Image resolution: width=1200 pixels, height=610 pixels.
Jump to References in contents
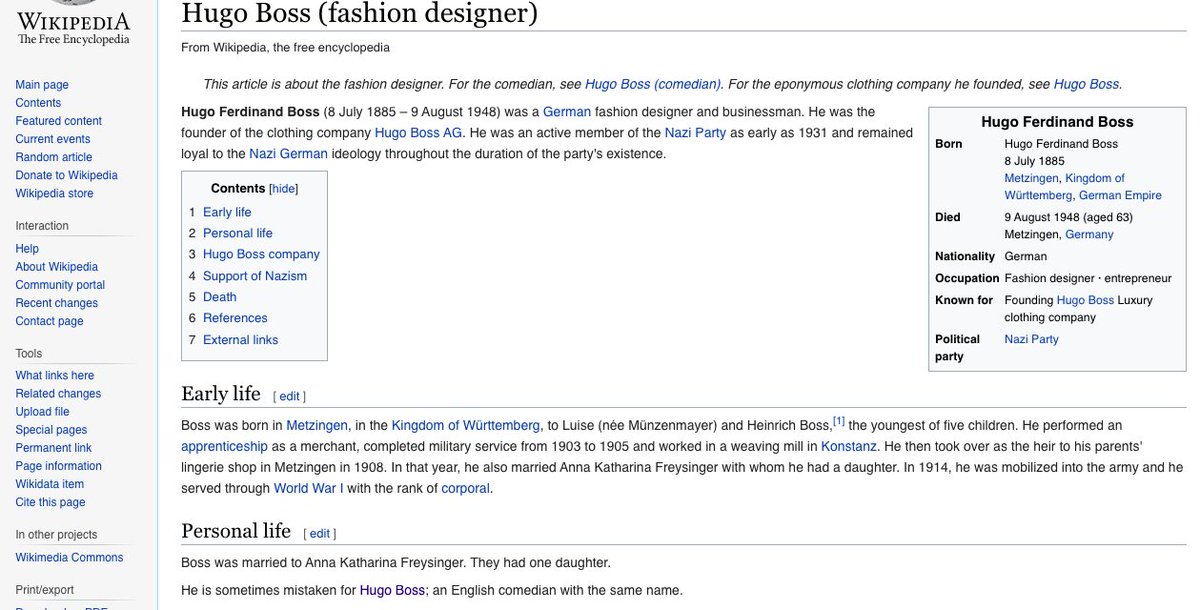click(x=235, y=318)
